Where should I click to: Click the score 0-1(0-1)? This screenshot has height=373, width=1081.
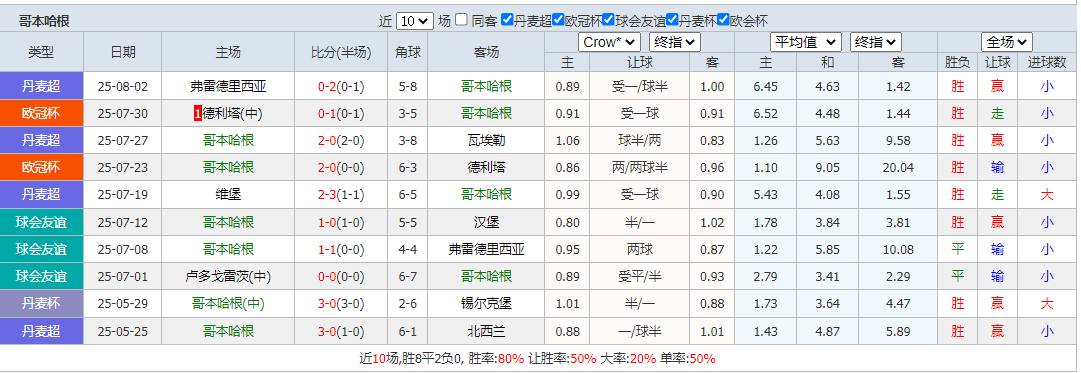tap(341, 113)
